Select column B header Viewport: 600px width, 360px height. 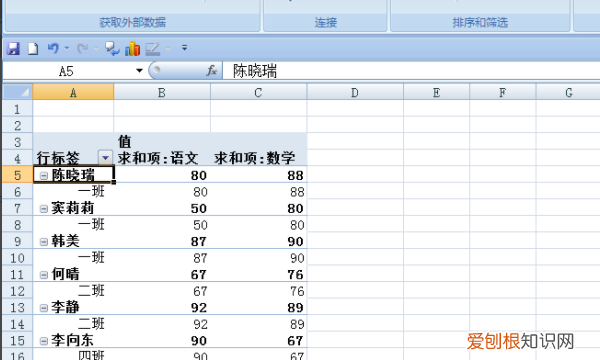[162, 92]
